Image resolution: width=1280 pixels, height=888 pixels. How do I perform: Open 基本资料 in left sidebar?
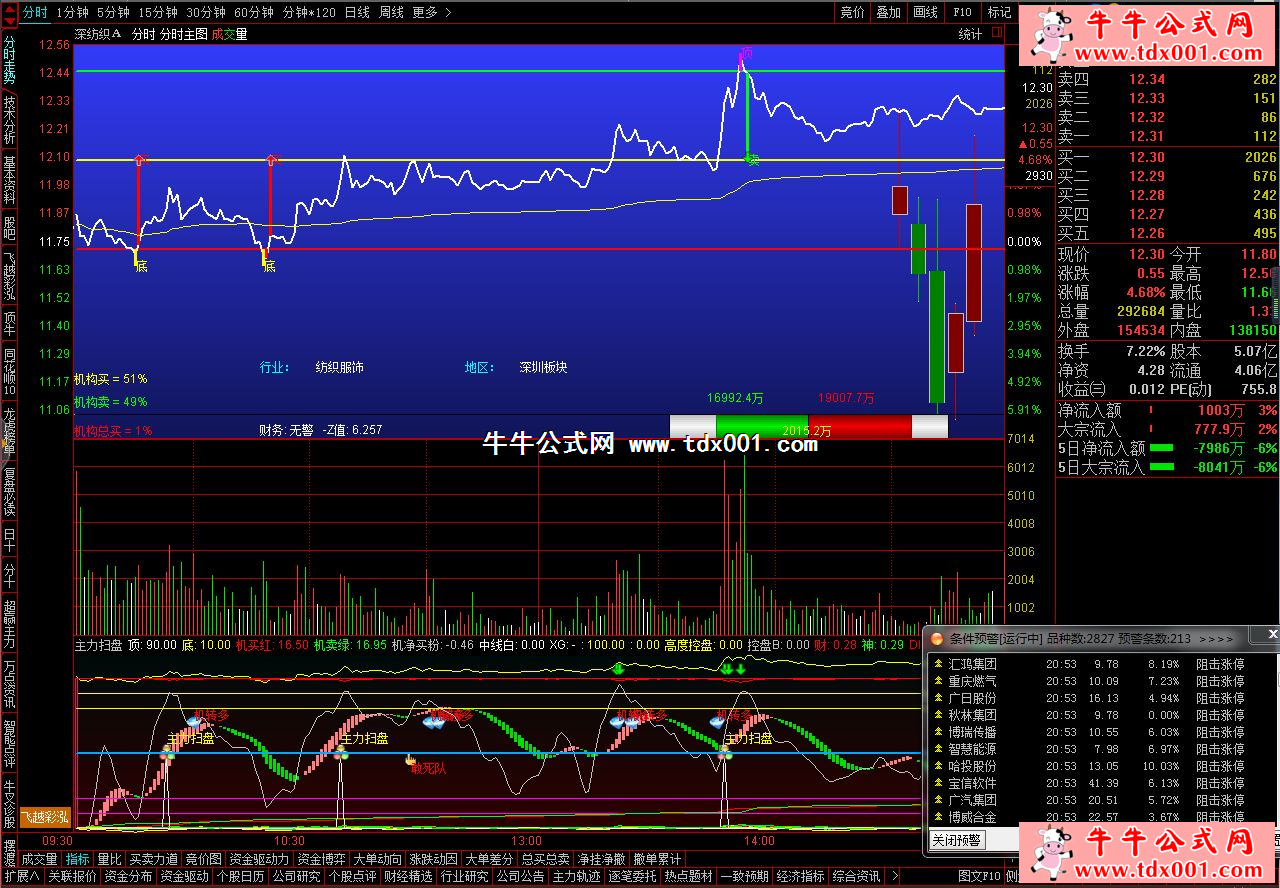(9, 180)
